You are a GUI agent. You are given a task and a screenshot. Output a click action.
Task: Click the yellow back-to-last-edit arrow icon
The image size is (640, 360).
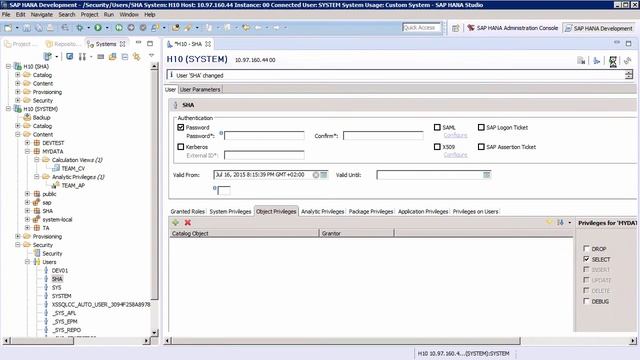[246, 28]
